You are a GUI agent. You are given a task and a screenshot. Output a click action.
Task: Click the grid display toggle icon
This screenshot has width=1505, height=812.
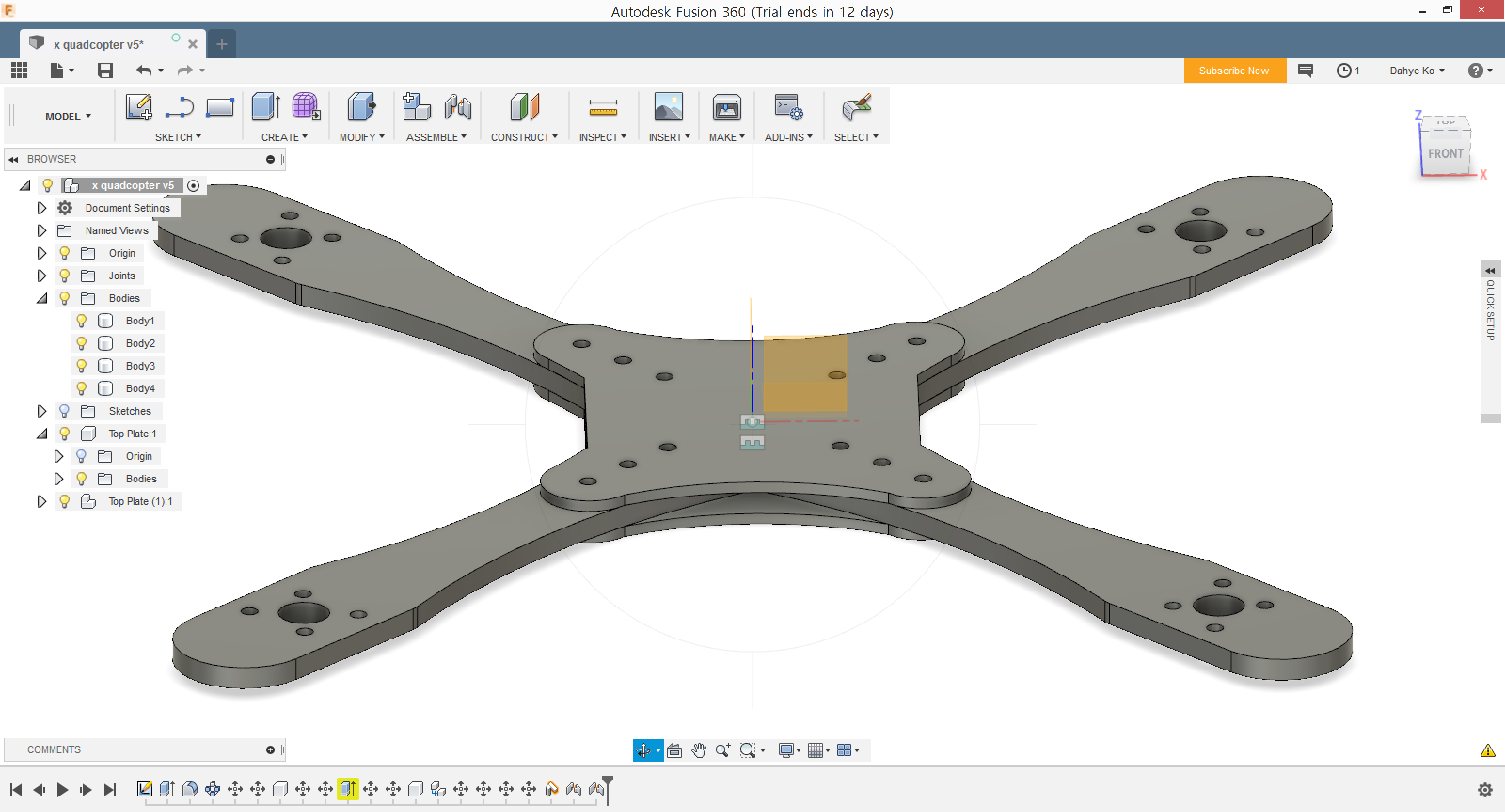click(x=817, y=749)
